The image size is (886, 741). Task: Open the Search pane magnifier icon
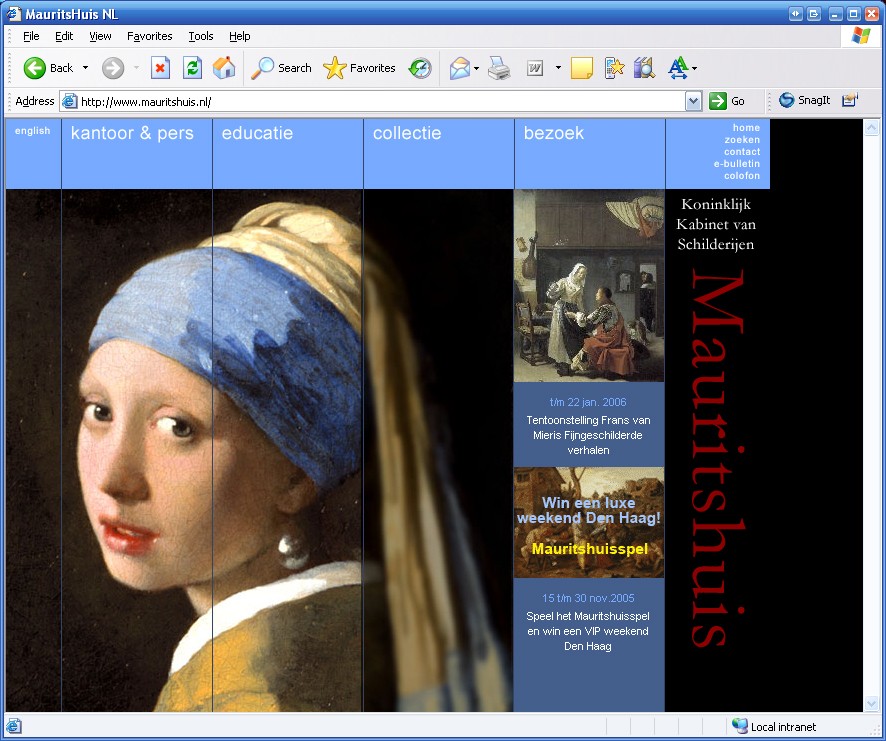coord(262,68)
